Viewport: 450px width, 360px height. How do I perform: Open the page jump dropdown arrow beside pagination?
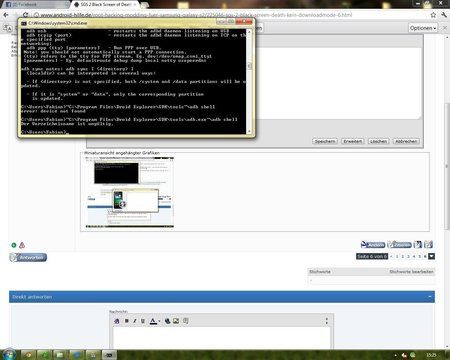tap(431, 256)
